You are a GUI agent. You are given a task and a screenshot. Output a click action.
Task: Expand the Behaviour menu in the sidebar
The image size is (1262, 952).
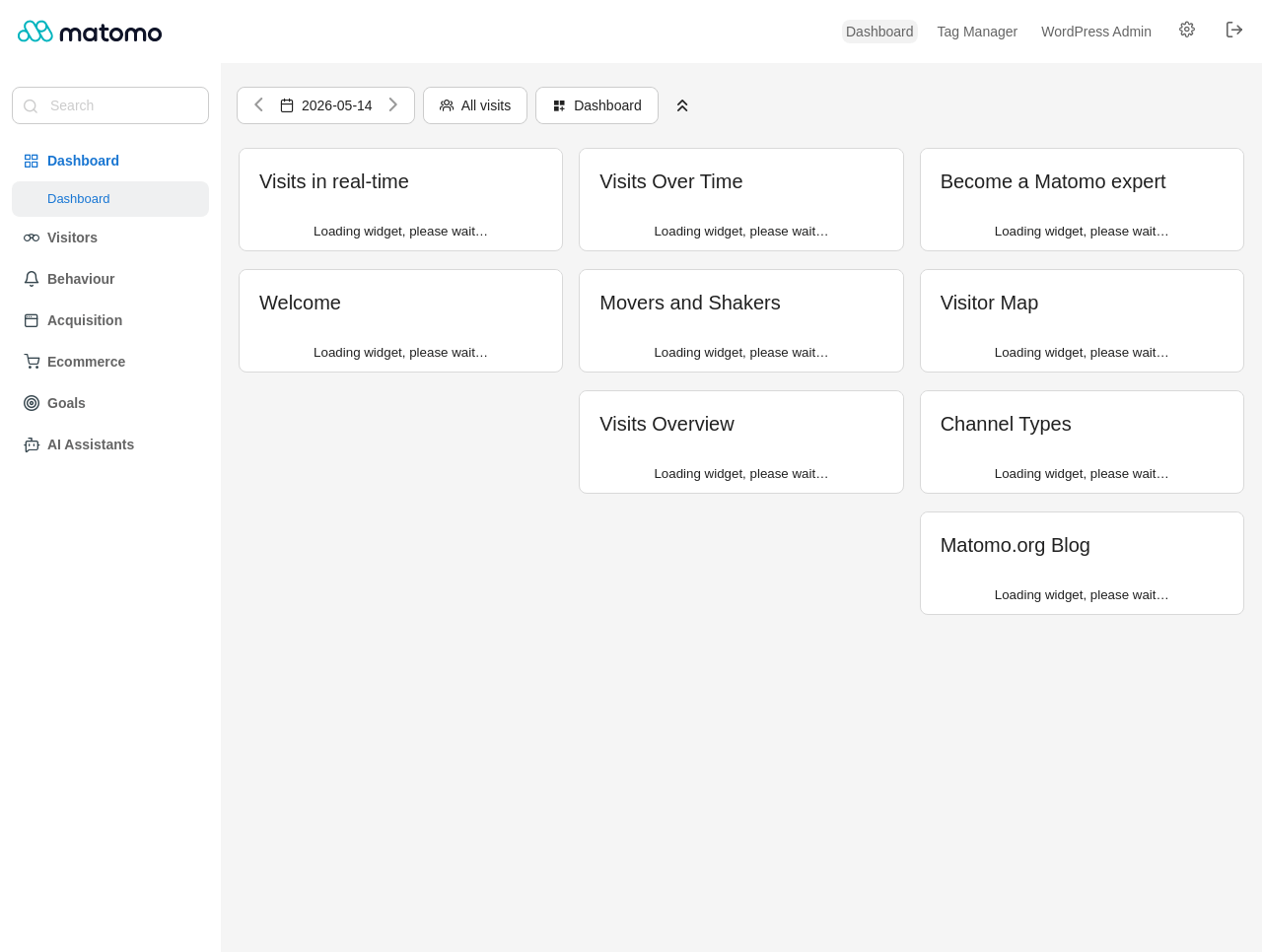tap(81, 279)
